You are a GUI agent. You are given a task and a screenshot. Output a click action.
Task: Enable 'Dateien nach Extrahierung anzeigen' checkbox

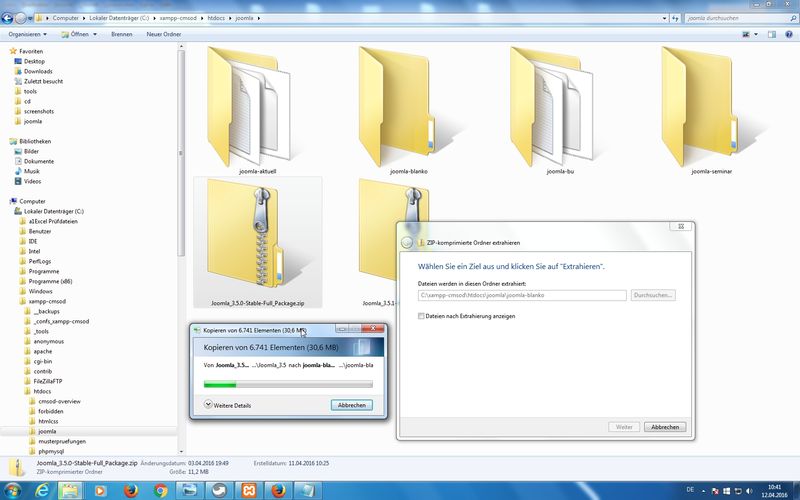(x=421, y=316)
